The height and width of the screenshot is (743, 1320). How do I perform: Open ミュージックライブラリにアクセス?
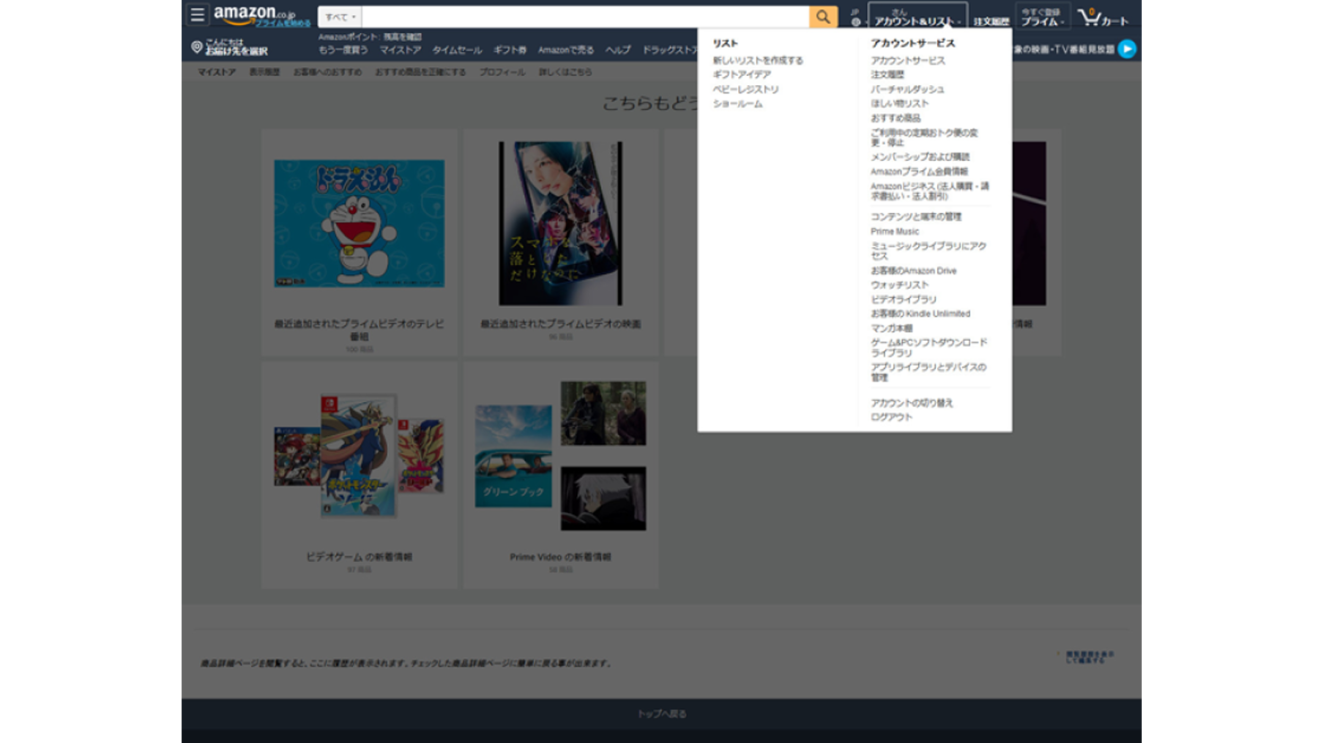928,251
